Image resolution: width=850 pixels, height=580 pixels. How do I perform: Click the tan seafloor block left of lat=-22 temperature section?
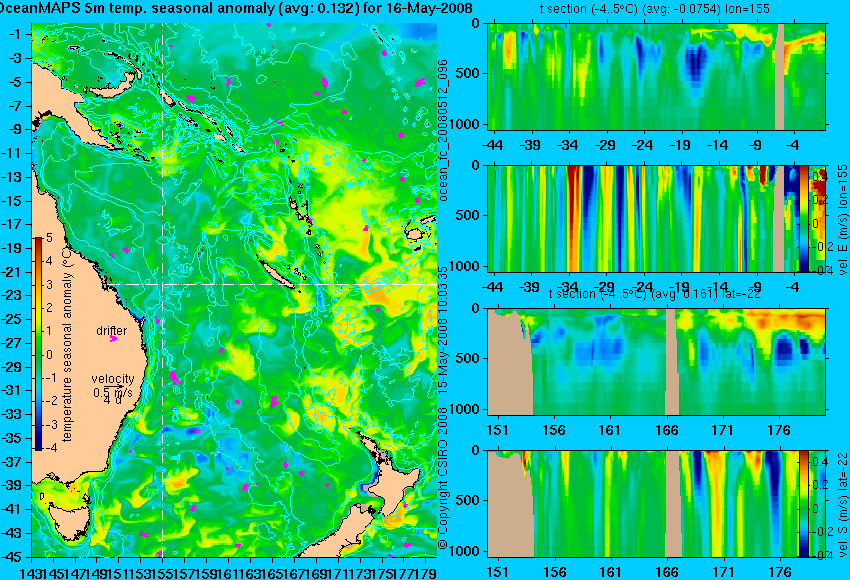508,363
